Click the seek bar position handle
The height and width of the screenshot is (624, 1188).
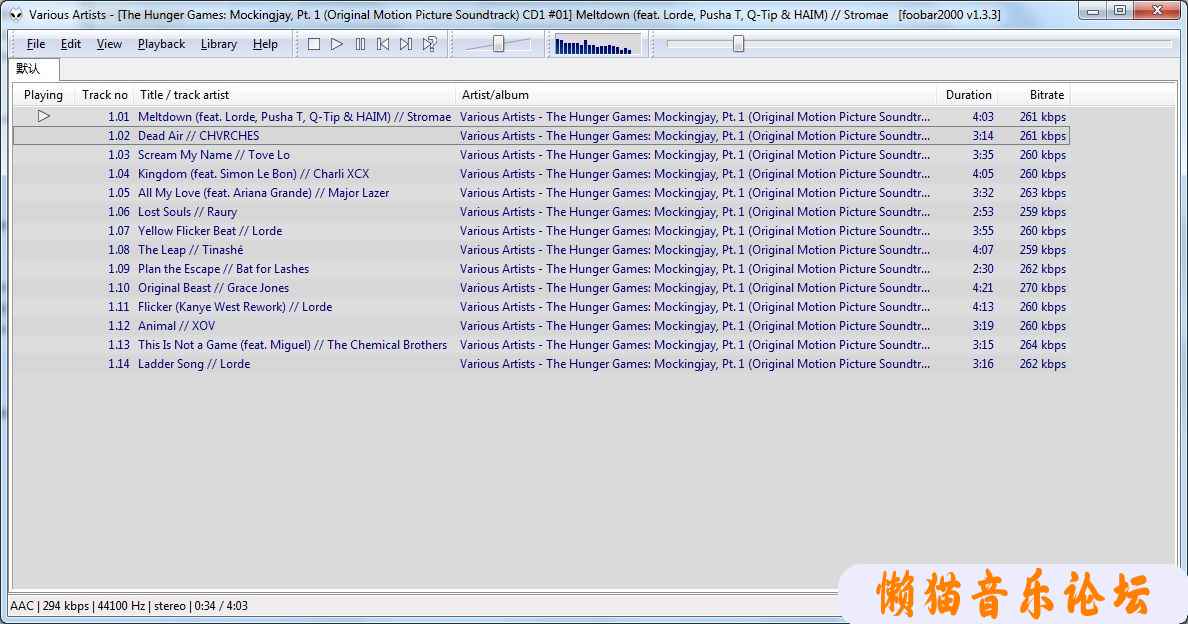[x=739, y=45]
